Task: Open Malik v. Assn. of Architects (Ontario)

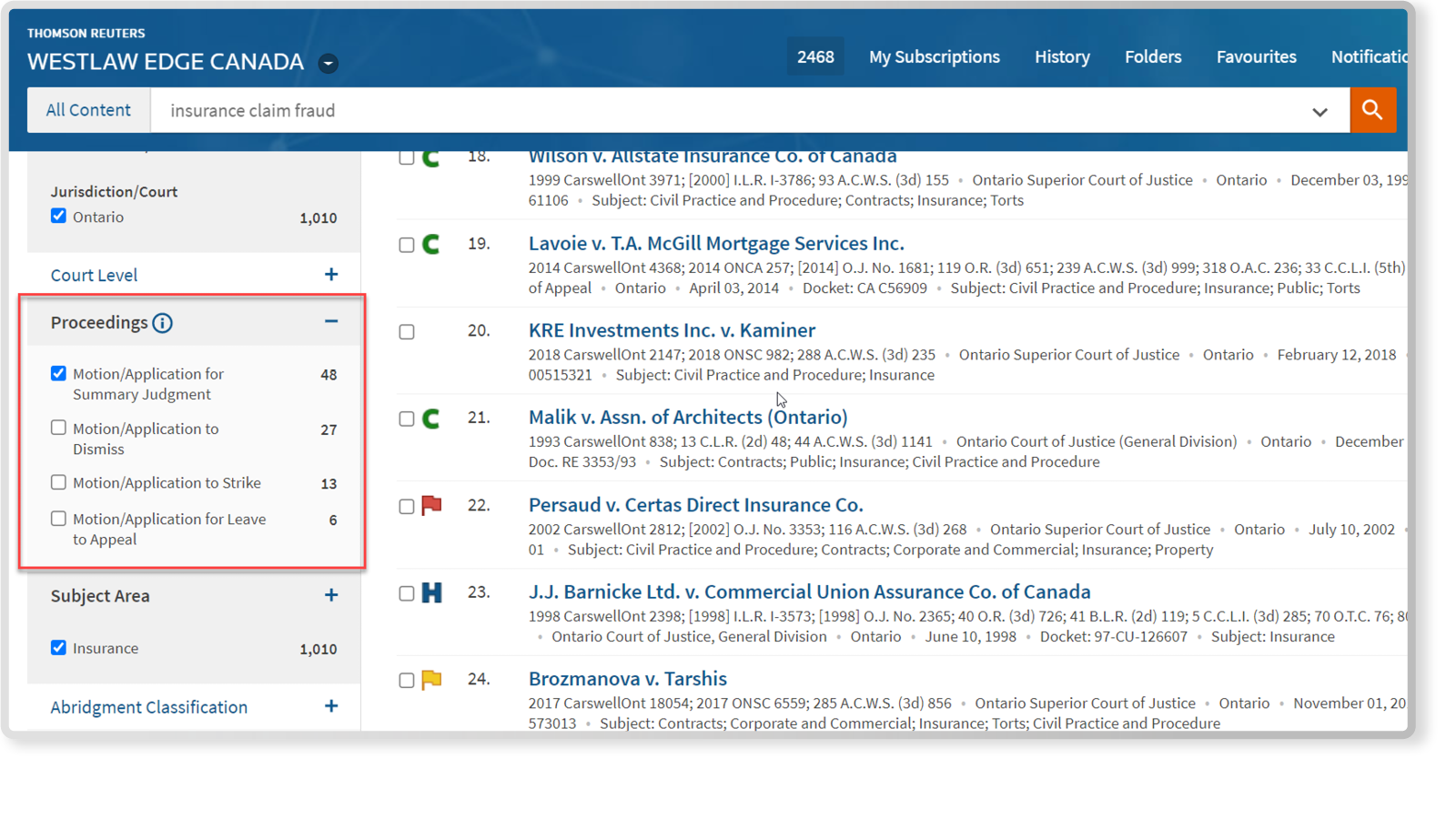Action: tap(688, 417)
